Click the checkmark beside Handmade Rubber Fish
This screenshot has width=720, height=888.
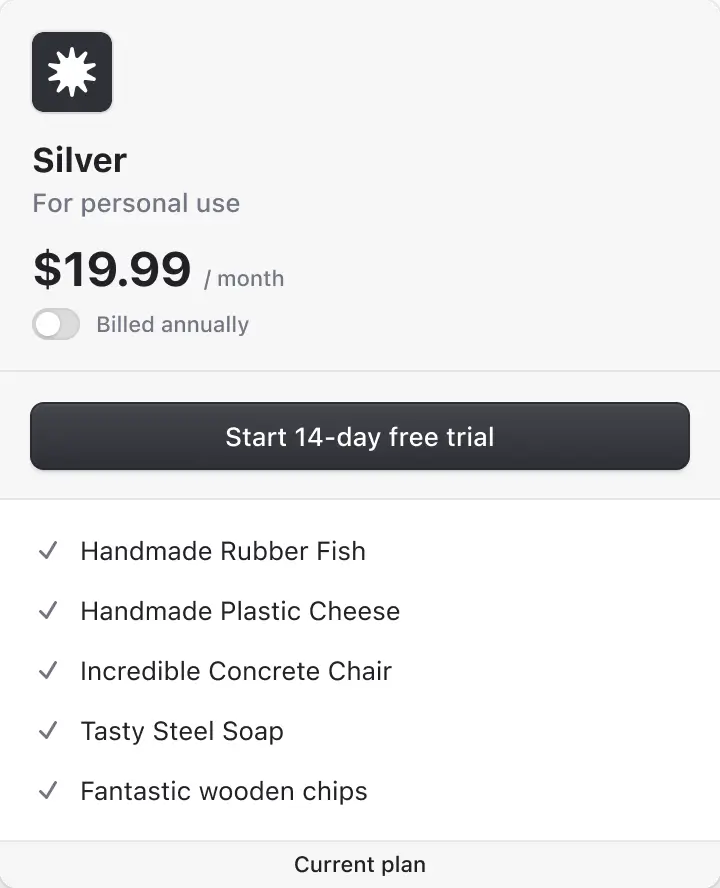point(47,551)
